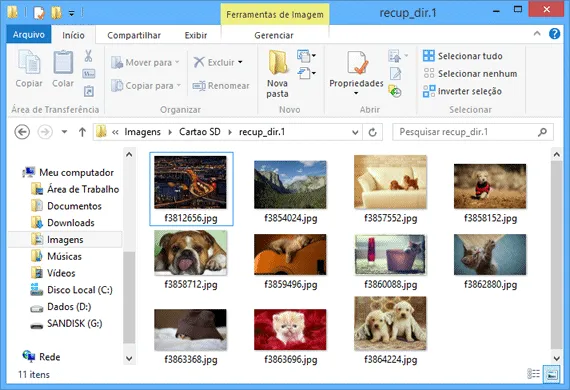Open Músicas in navigation pane
Screen dimensions: 570x390
tap(56, 256)
